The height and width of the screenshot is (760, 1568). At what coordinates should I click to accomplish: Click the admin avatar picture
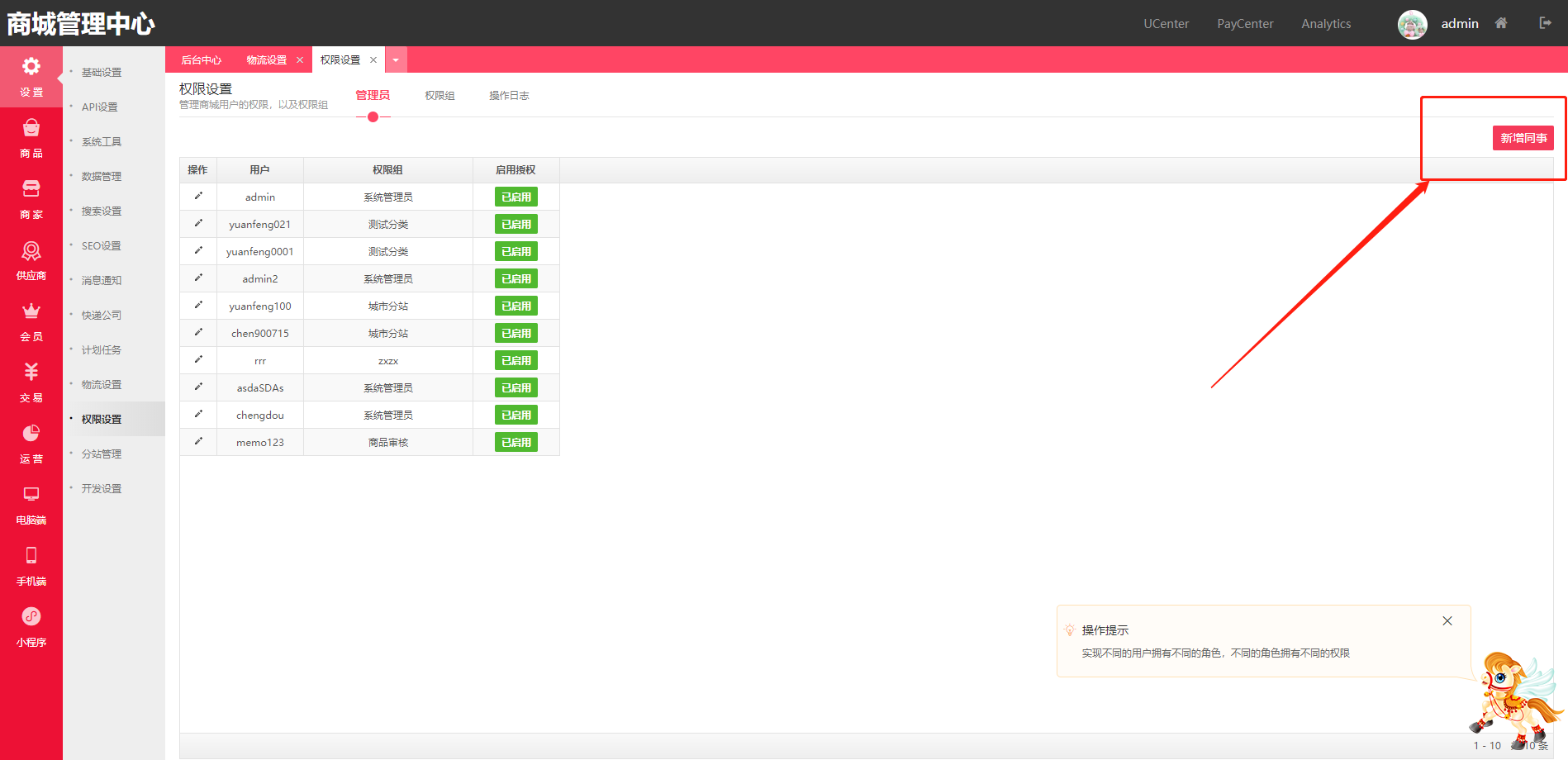(x=1413, y=24)
